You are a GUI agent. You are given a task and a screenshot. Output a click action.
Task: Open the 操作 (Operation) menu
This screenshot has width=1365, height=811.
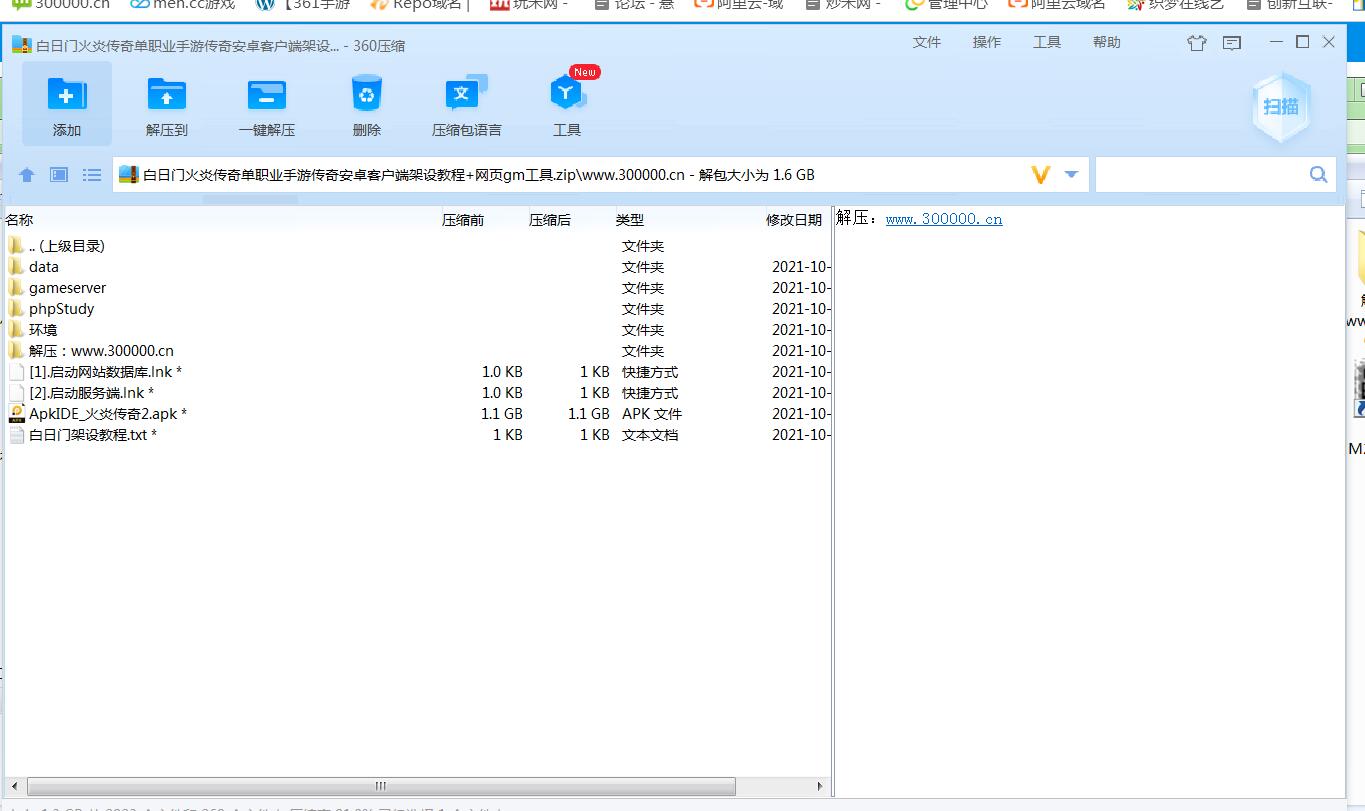pos(987,42)
